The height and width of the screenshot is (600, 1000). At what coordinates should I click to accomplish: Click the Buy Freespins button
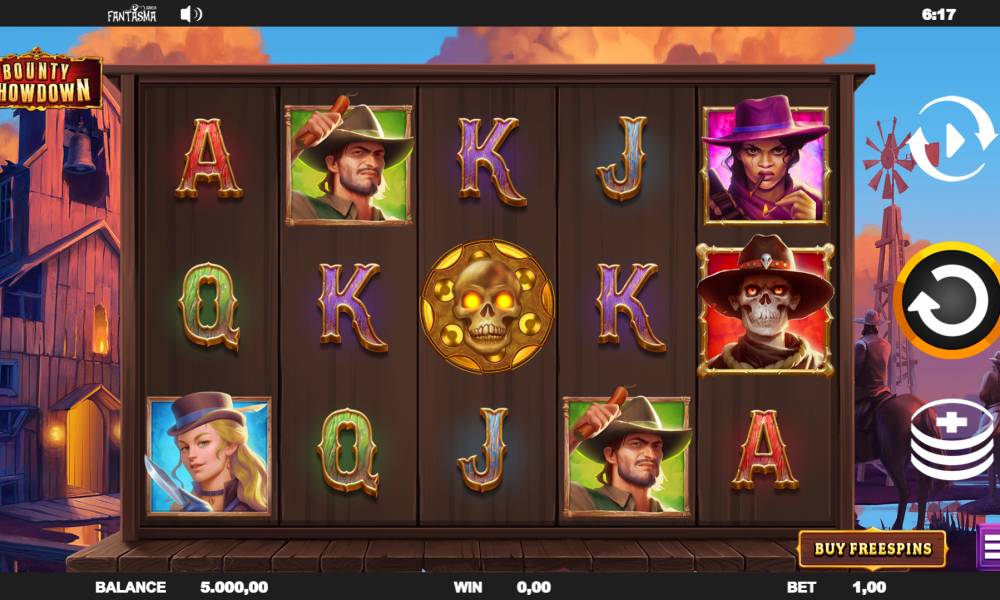pyautogui.click(x=872, y=548)
